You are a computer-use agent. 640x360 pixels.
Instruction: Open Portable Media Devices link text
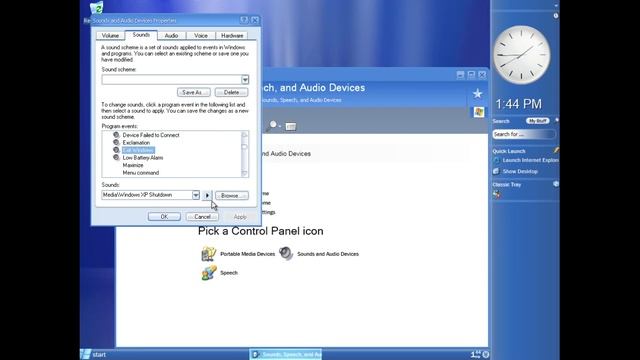247,254
